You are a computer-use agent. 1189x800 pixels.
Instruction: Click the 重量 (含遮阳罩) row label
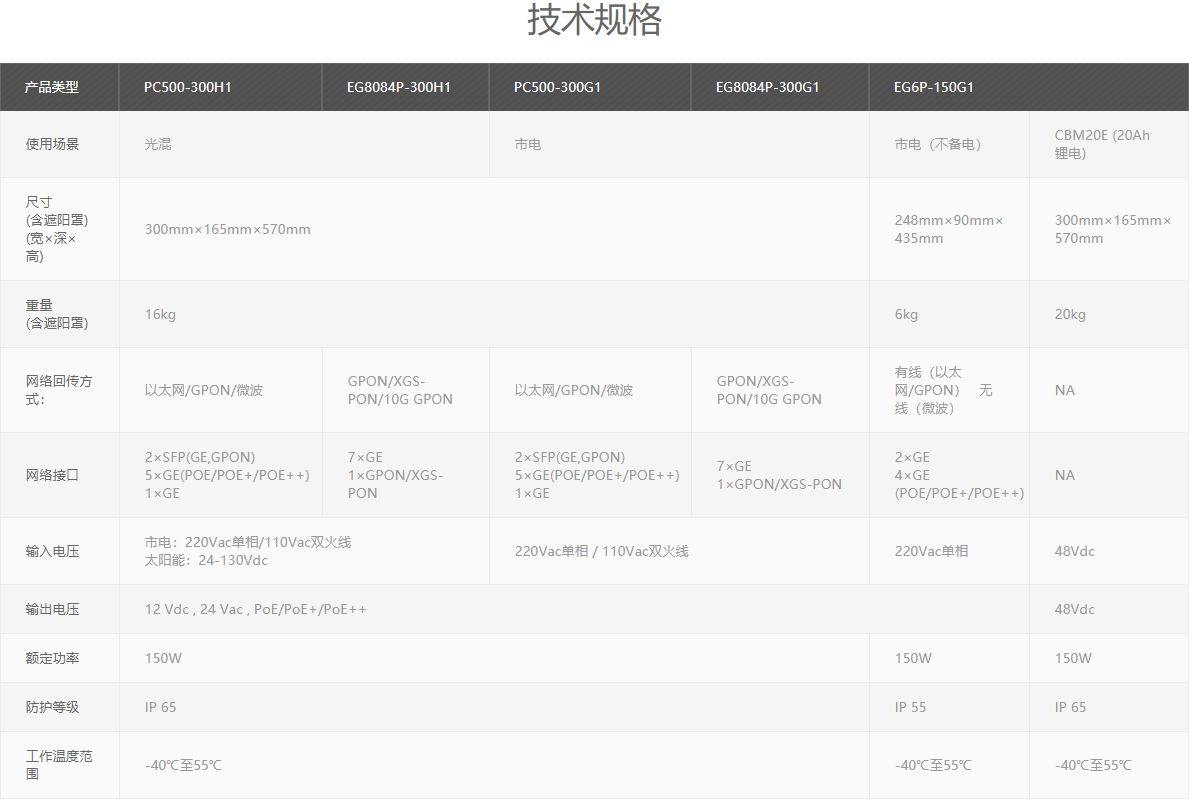[x=59, y=314]
